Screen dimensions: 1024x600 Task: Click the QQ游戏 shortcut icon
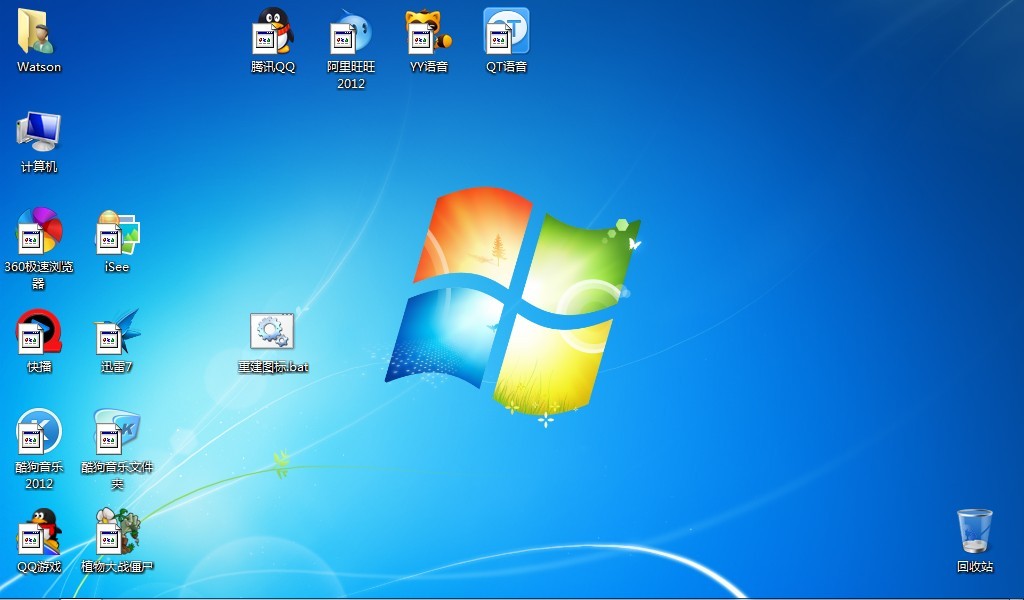tap(39, 531)
